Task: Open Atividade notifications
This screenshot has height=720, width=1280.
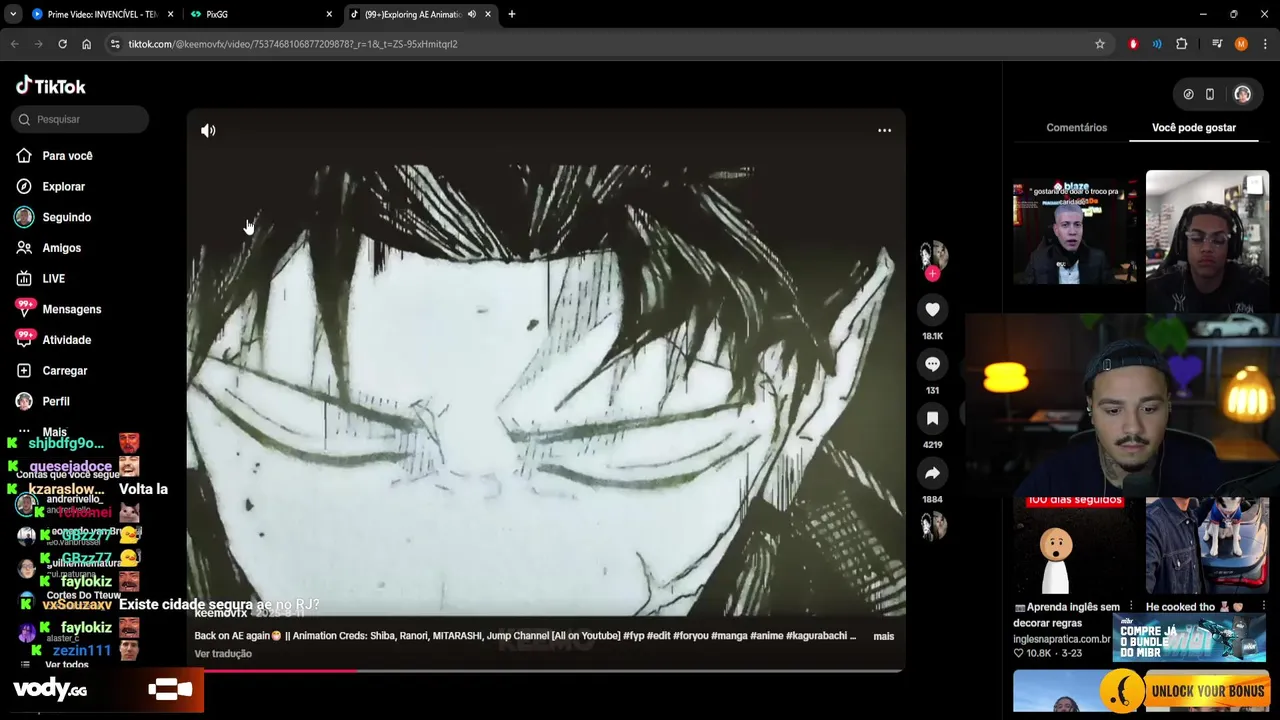Action: click(66, 340)
